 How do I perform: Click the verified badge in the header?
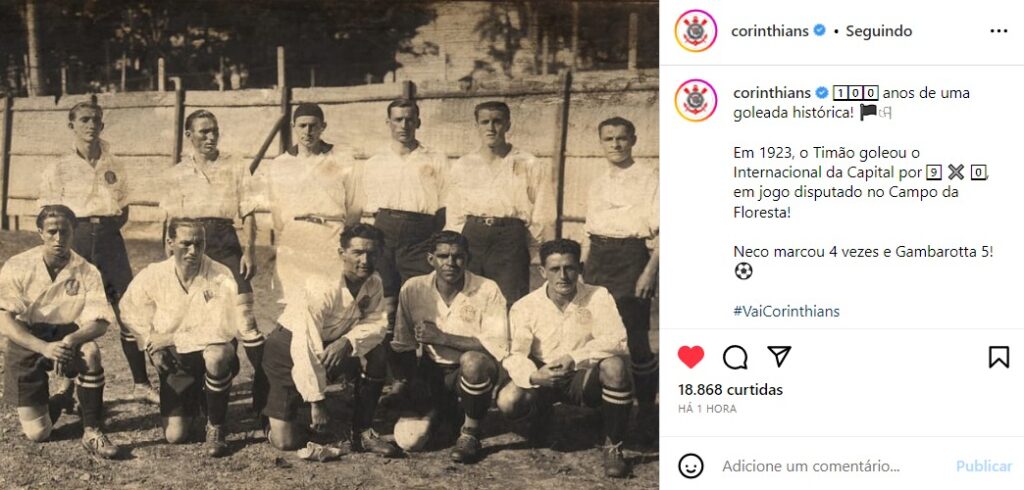(x=819, y=31)
